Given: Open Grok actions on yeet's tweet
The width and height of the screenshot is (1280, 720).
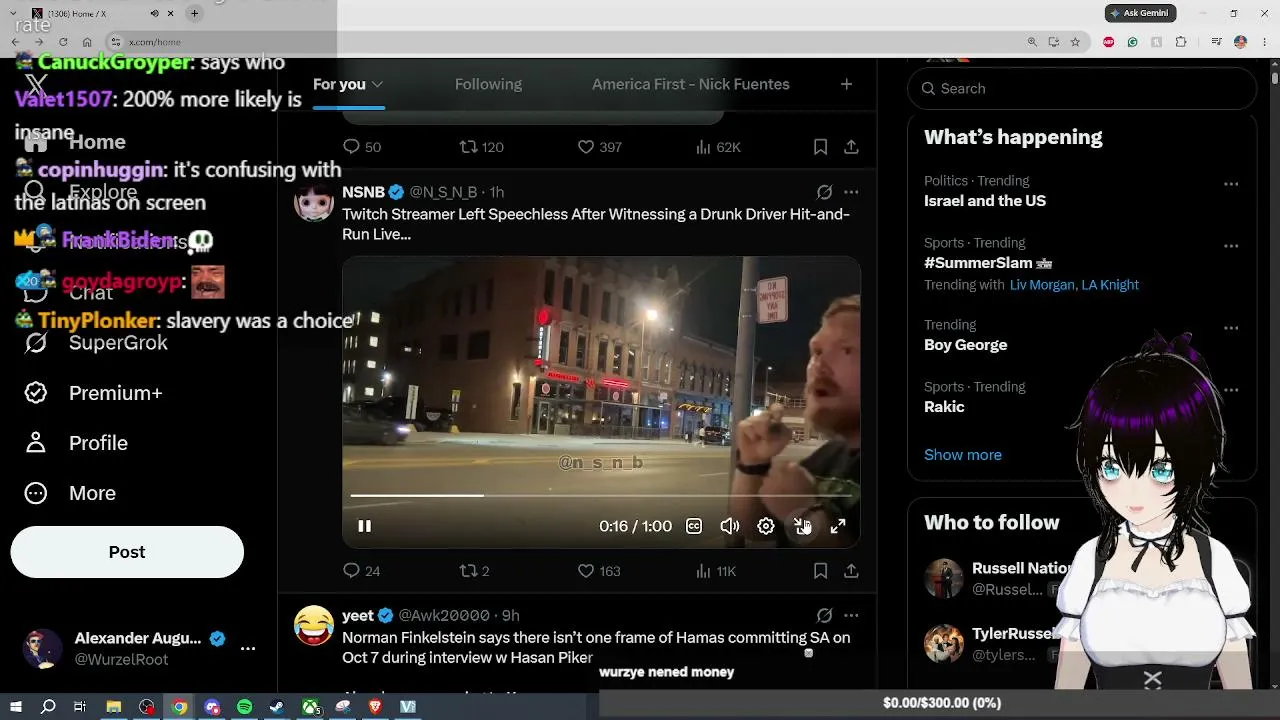Looking at the screenshot, I should pyautogui.click(x=824, y=616).
